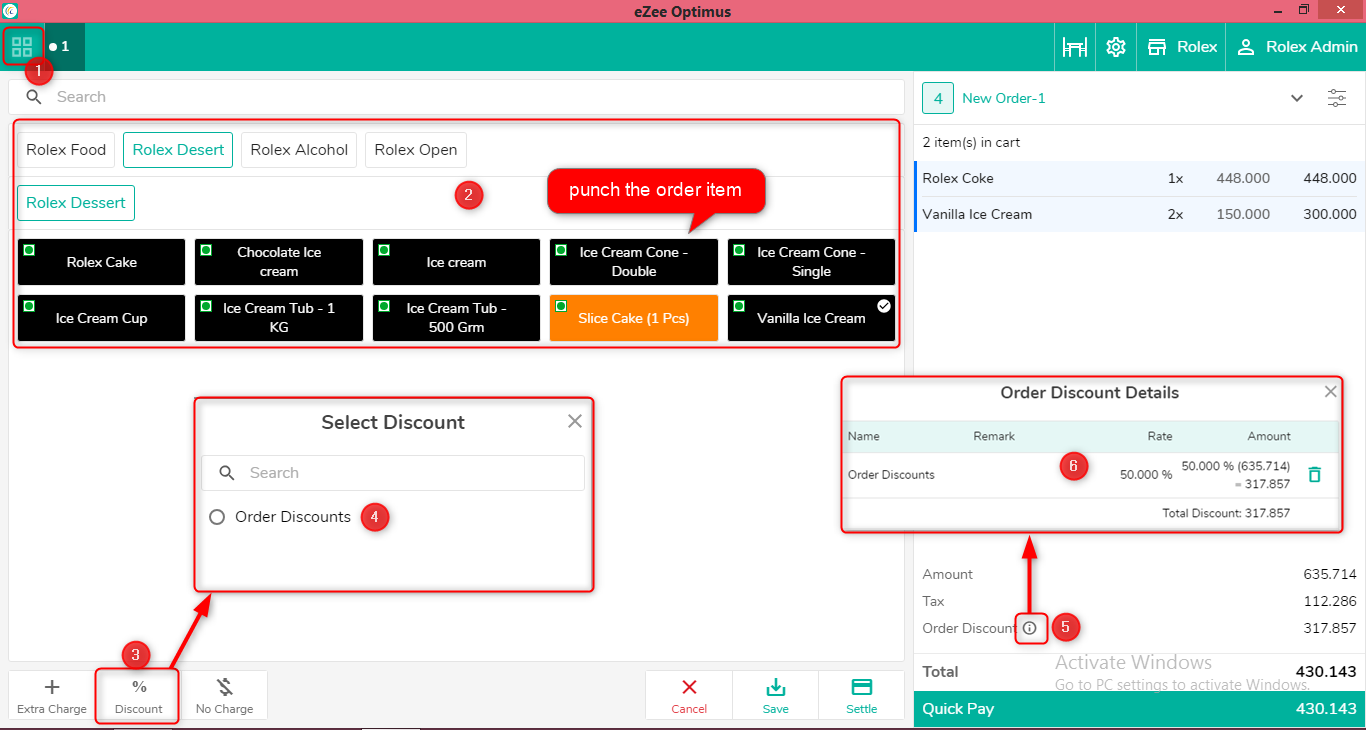Click the No Charge button
1366x730 pixels.
[224, 696]
